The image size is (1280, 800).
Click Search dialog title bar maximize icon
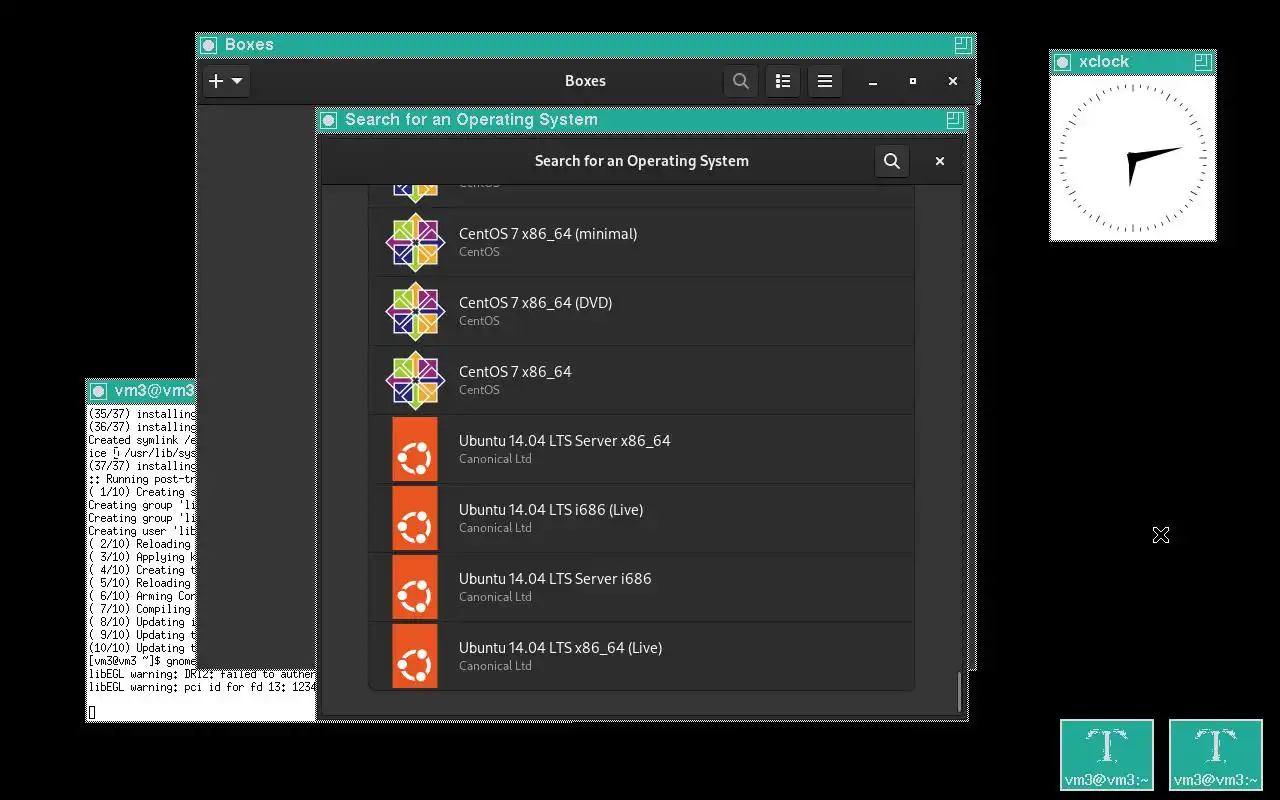tap(954, 120)
